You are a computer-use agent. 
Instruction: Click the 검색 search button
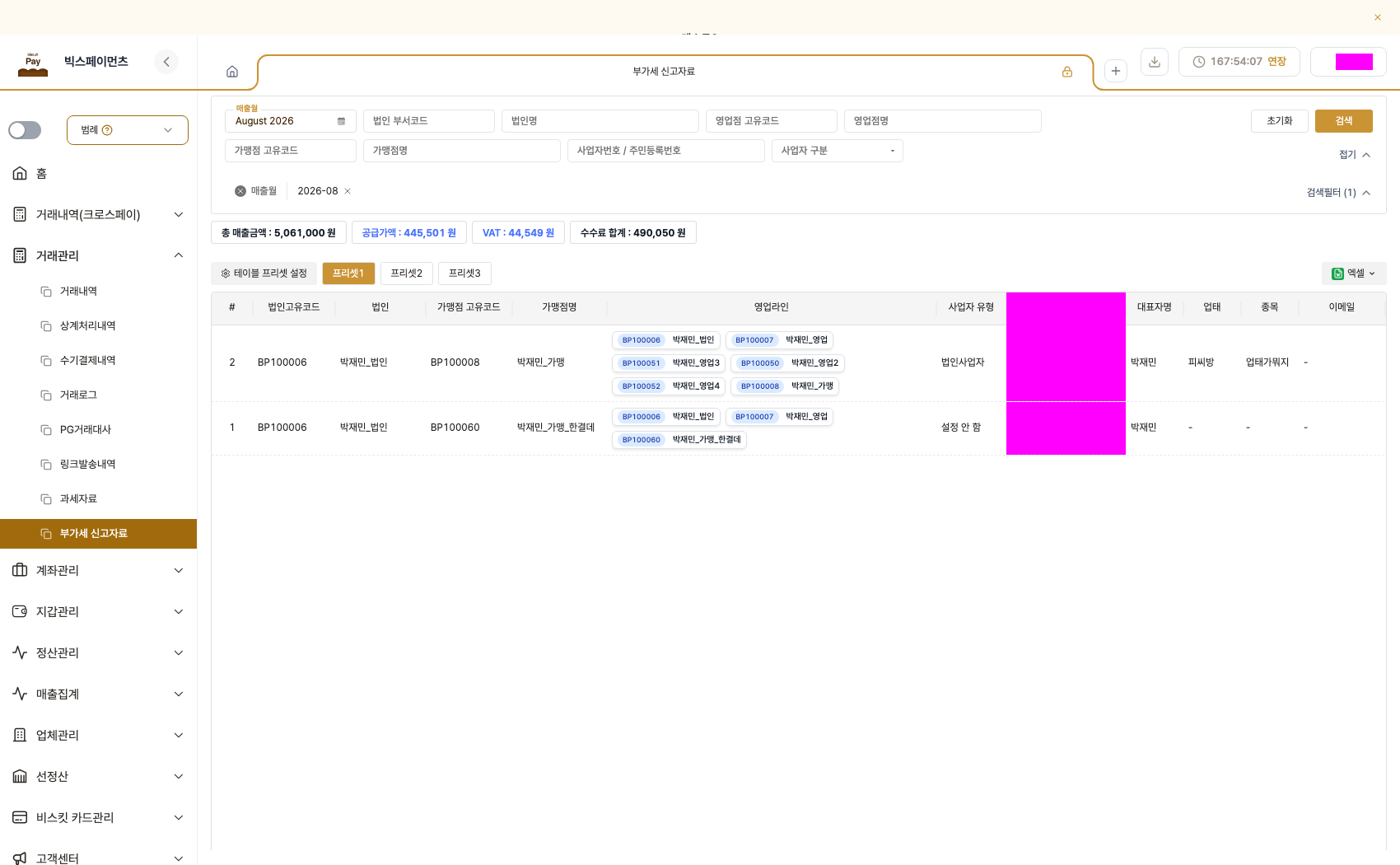pyautogui.click(x=1344, y=121)
